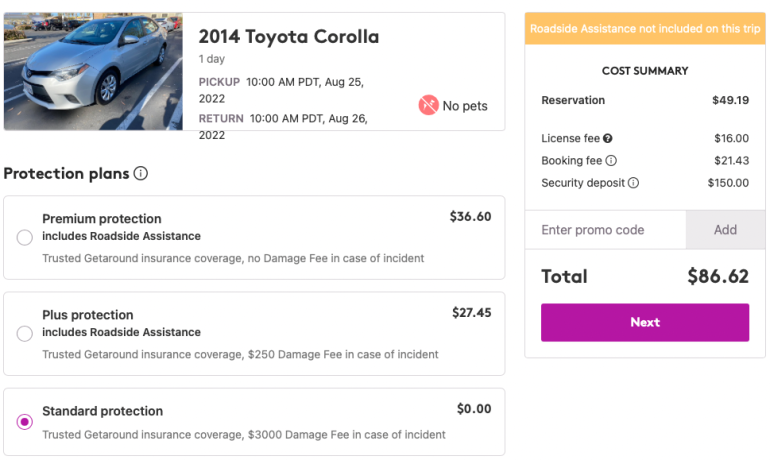The width and height of the screenshot is (770, 460).
Task: Click the 2014 Toyota Corolla title
Action: [289, 37]
